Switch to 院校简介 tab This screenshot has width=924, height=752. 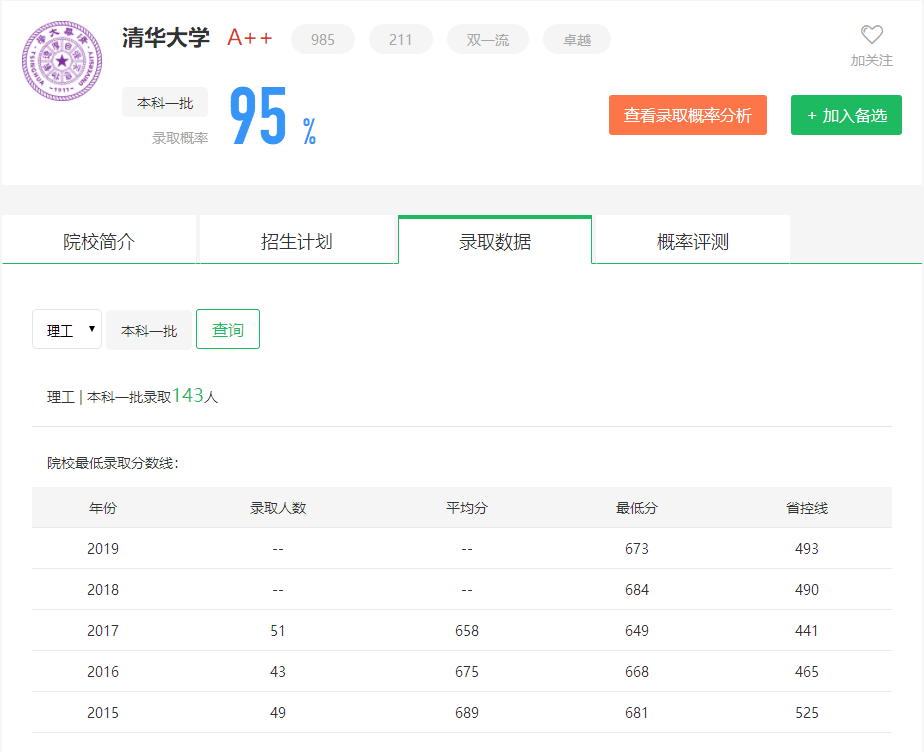[99, 240]
